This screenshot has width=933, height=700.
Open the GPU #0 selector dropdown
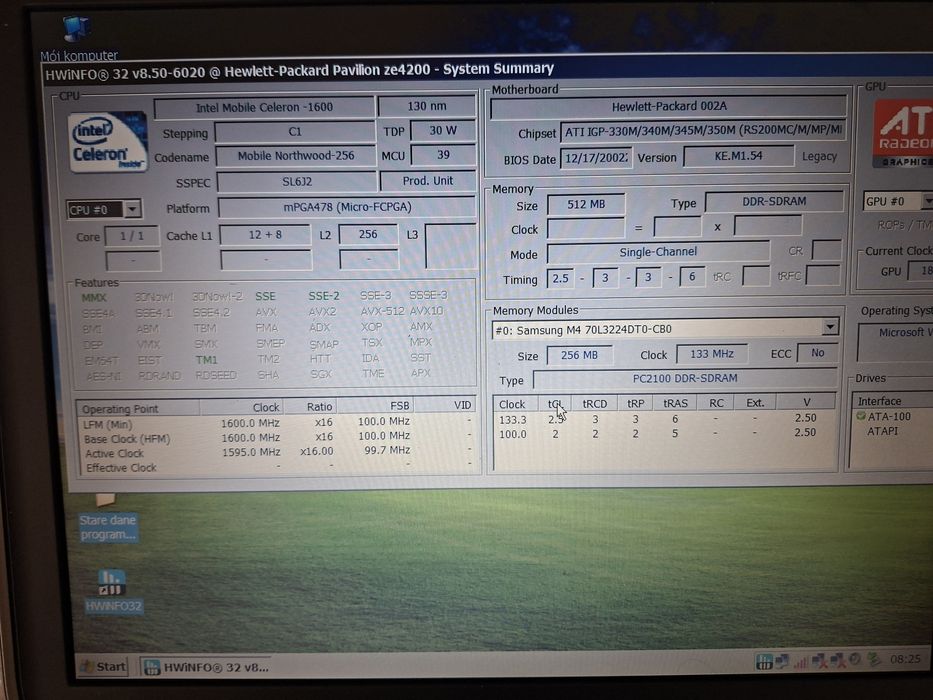[927, 201]
